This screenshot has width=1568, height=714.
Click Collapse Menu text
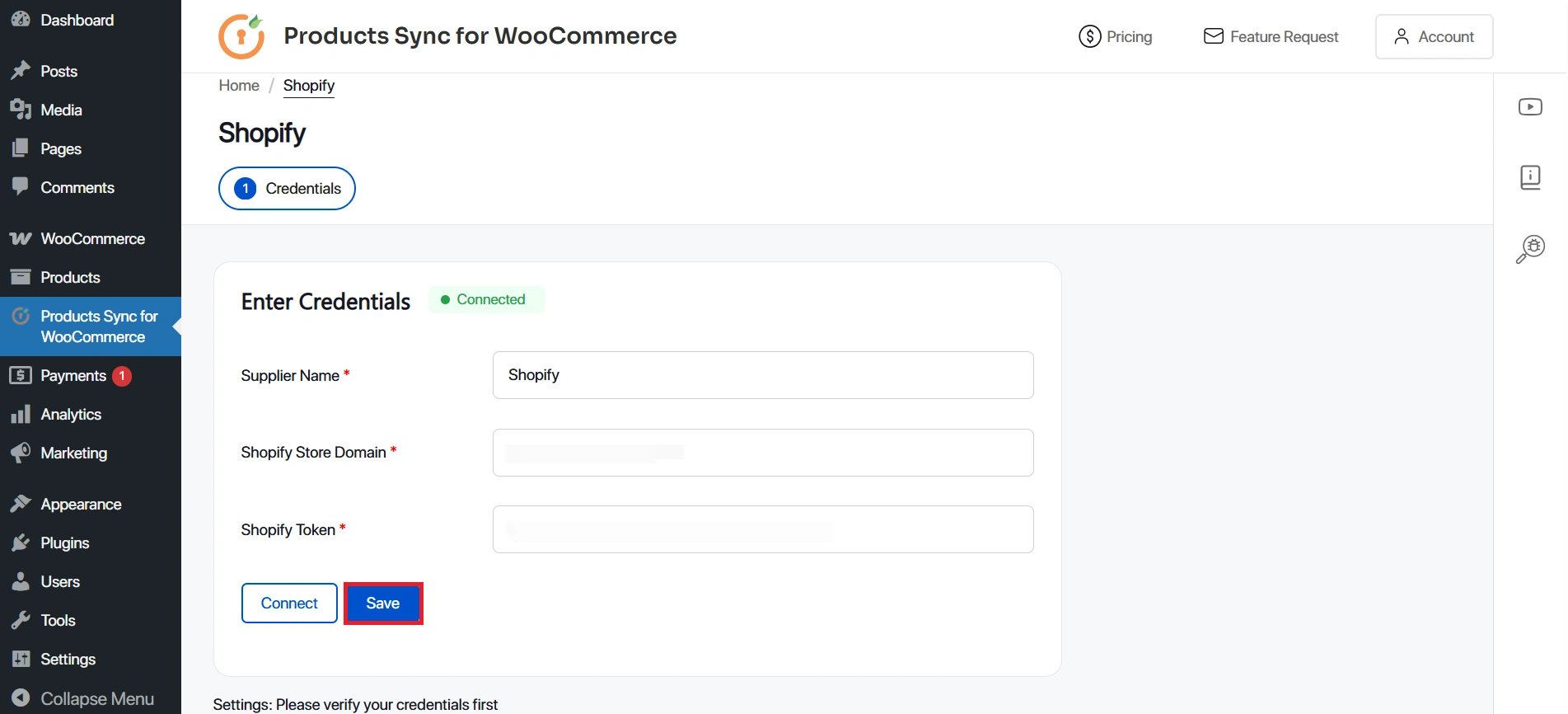(97, 698)
